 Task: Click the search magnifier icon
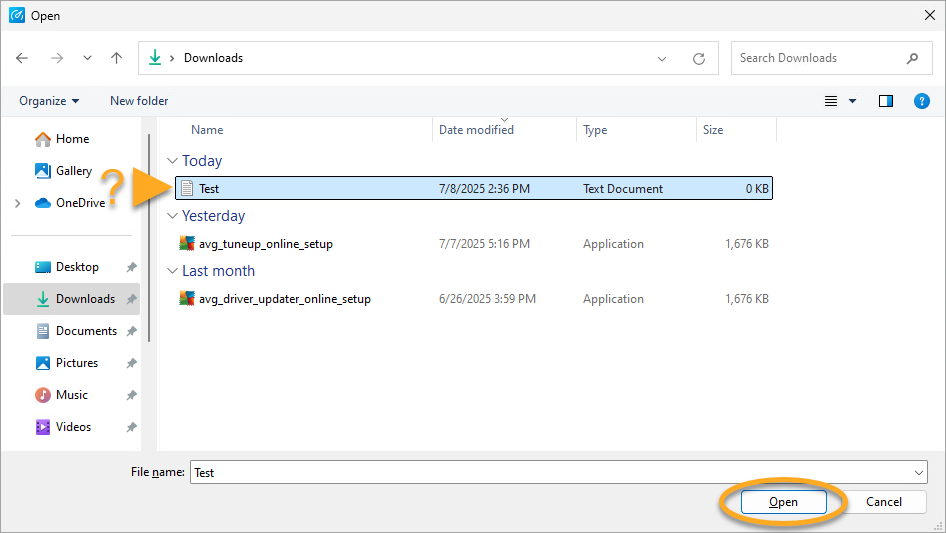pyautogui.click(x=912, y=58)
